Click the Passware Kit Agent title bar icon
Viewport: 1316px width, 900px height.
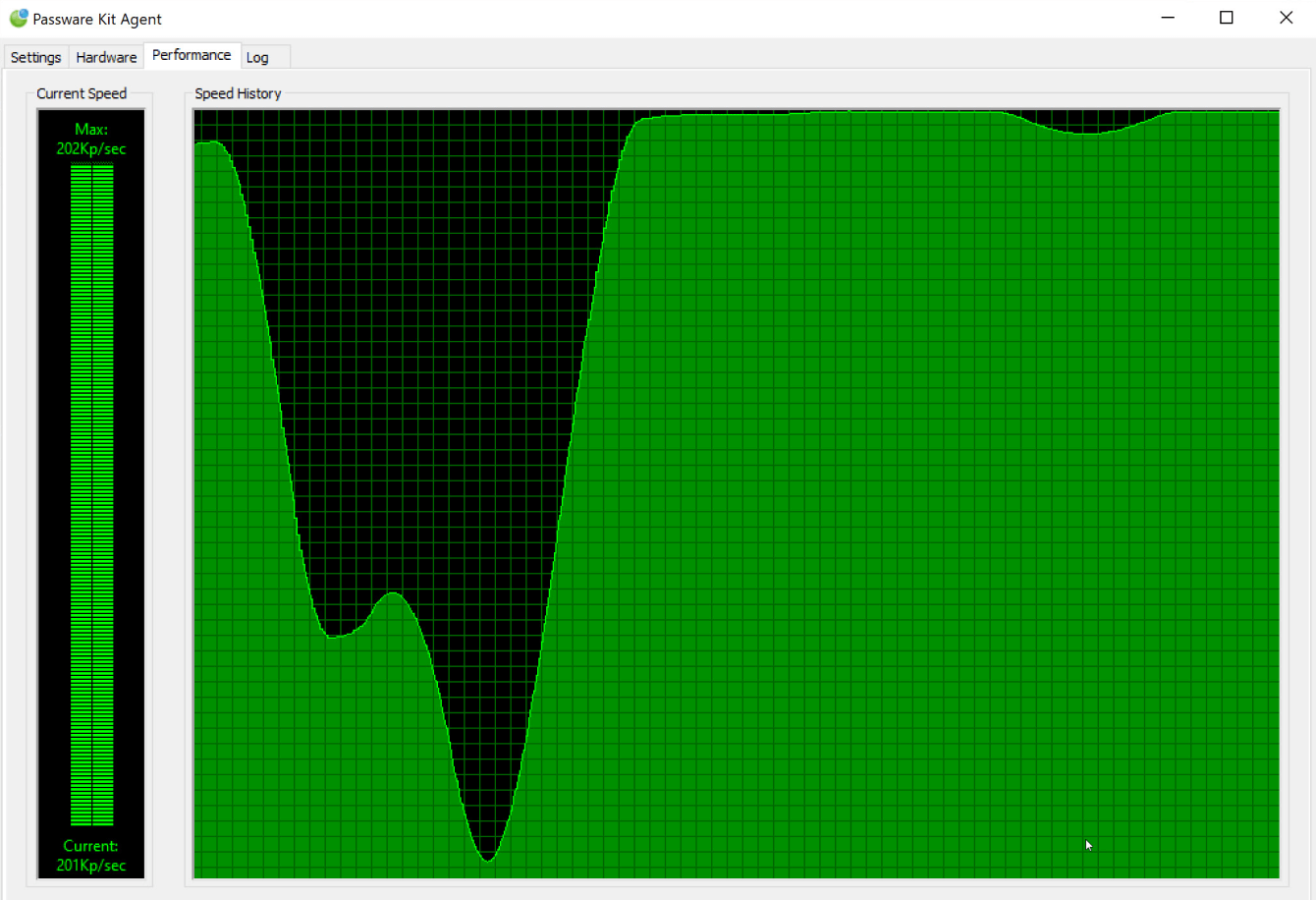point(18,19)
